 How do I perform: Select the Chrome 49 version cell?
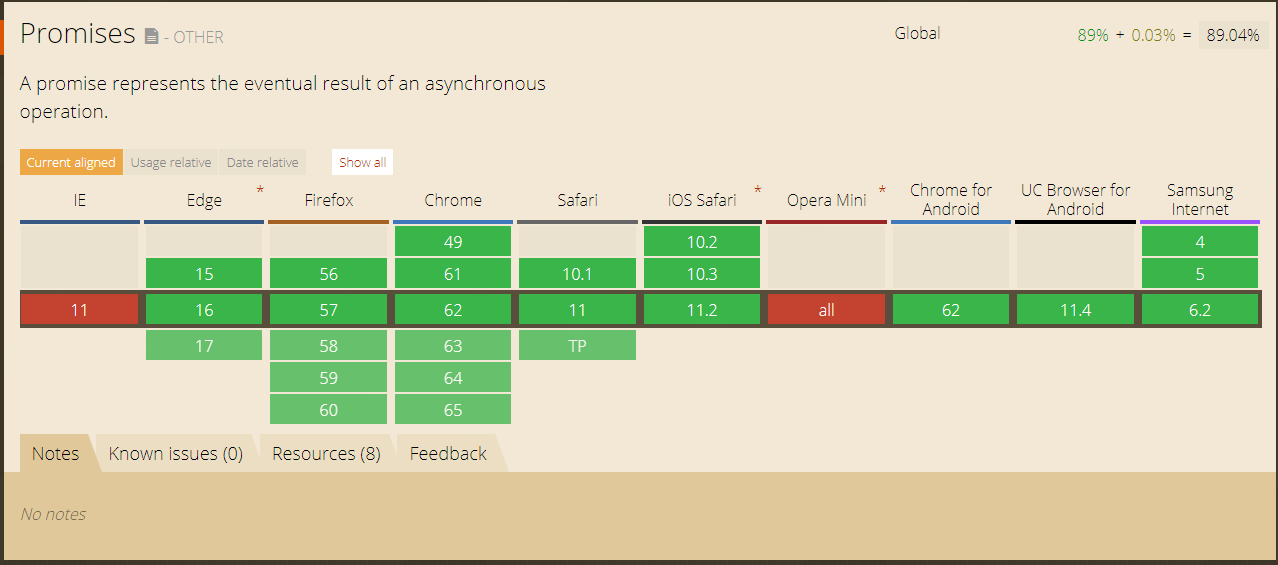coord(453,242)
